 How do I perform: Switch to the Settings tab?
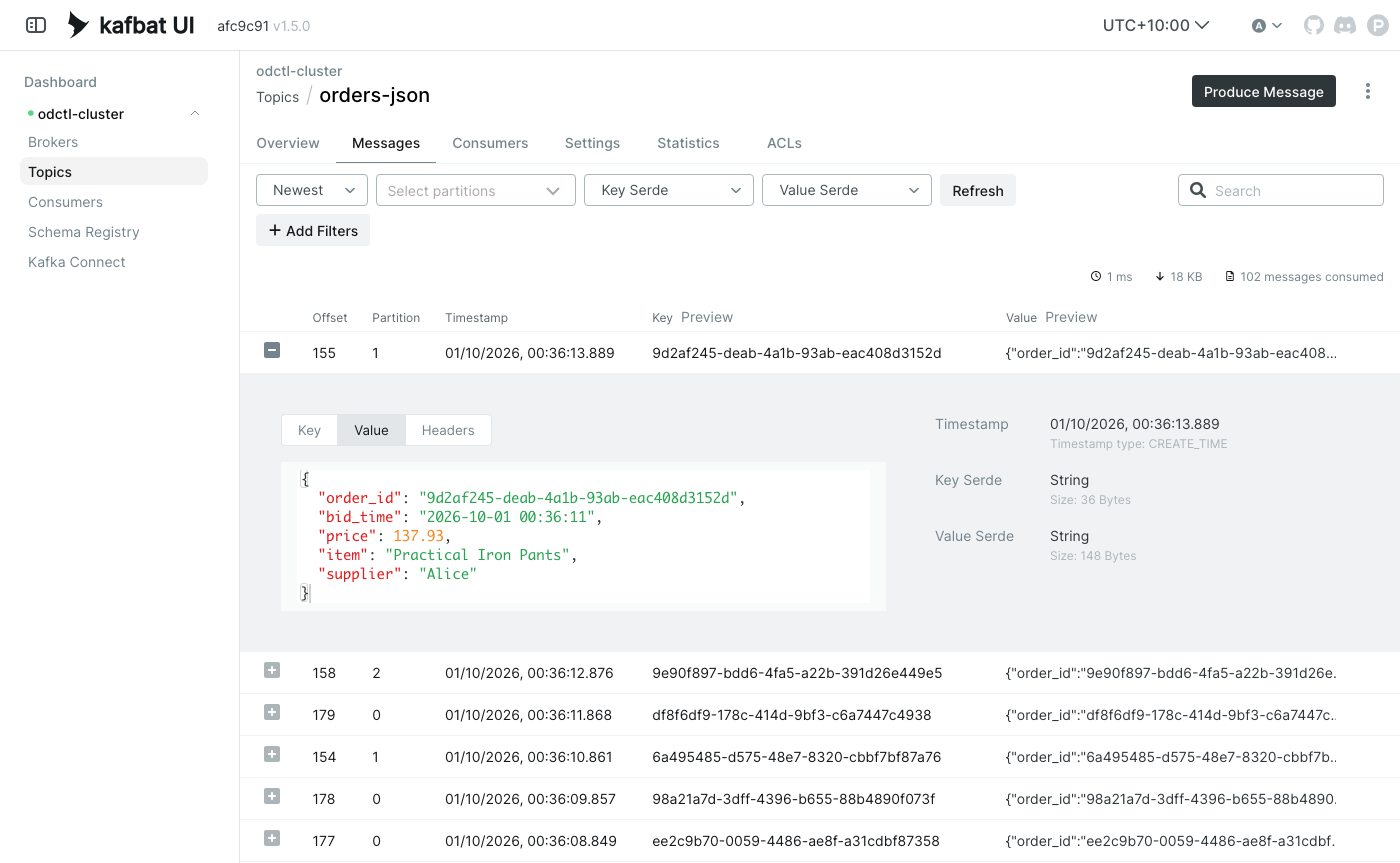592,143
